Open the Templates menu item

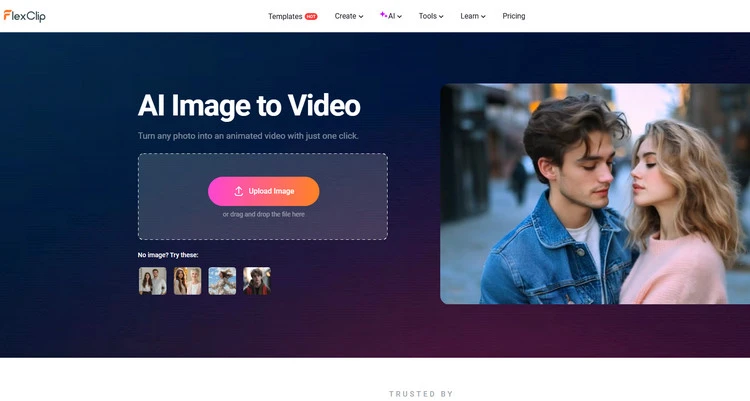tap(285, 16)
